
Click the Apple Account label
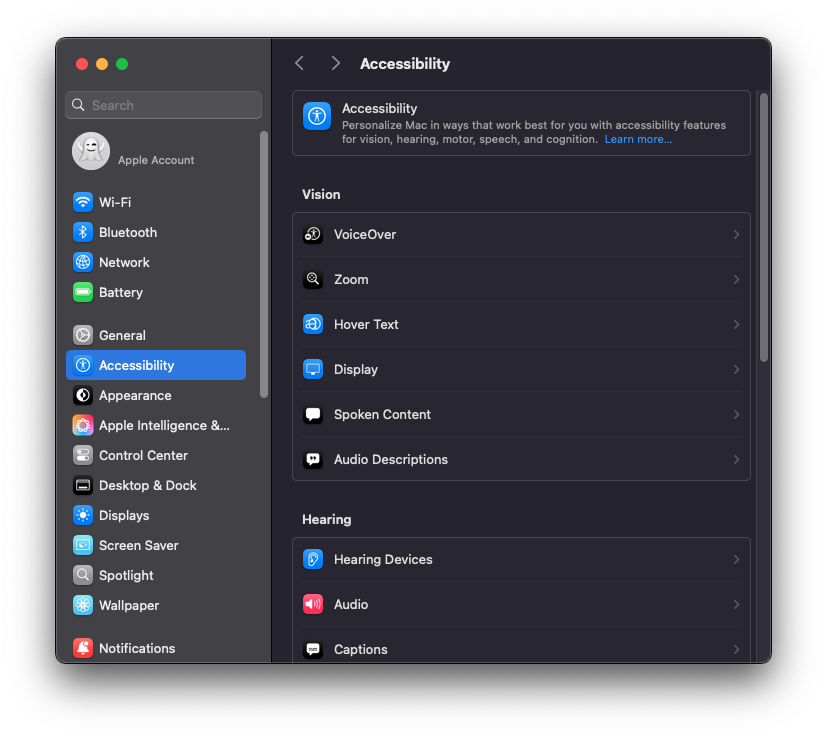156,160
